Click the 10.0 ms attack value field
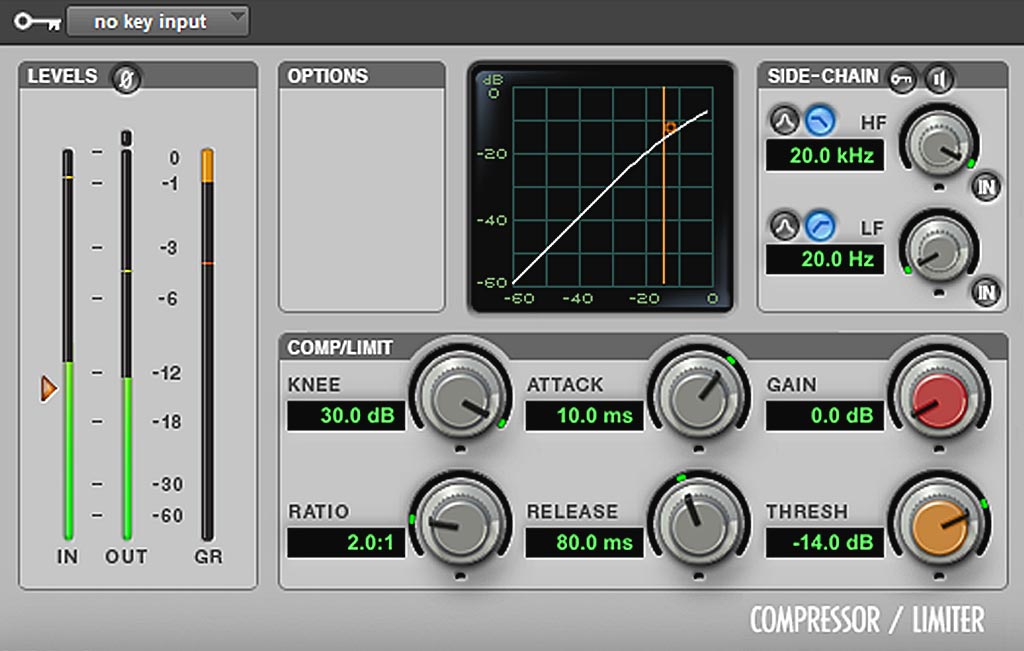Viewport: 1024px width, 651px height. [x=584, y=415]
